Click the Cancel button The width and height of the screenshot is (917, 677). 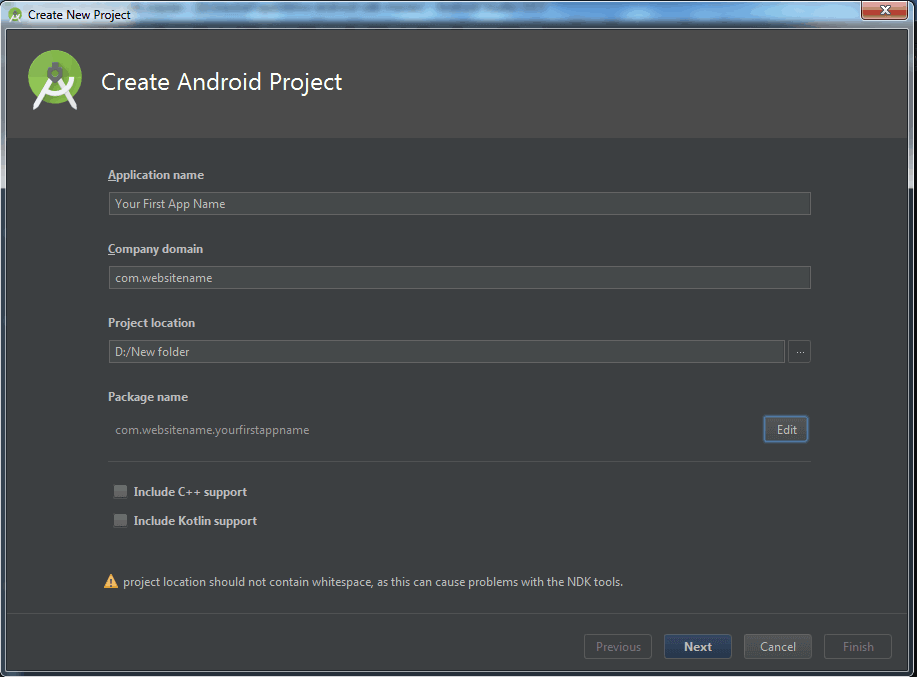[x=778, y=647]
